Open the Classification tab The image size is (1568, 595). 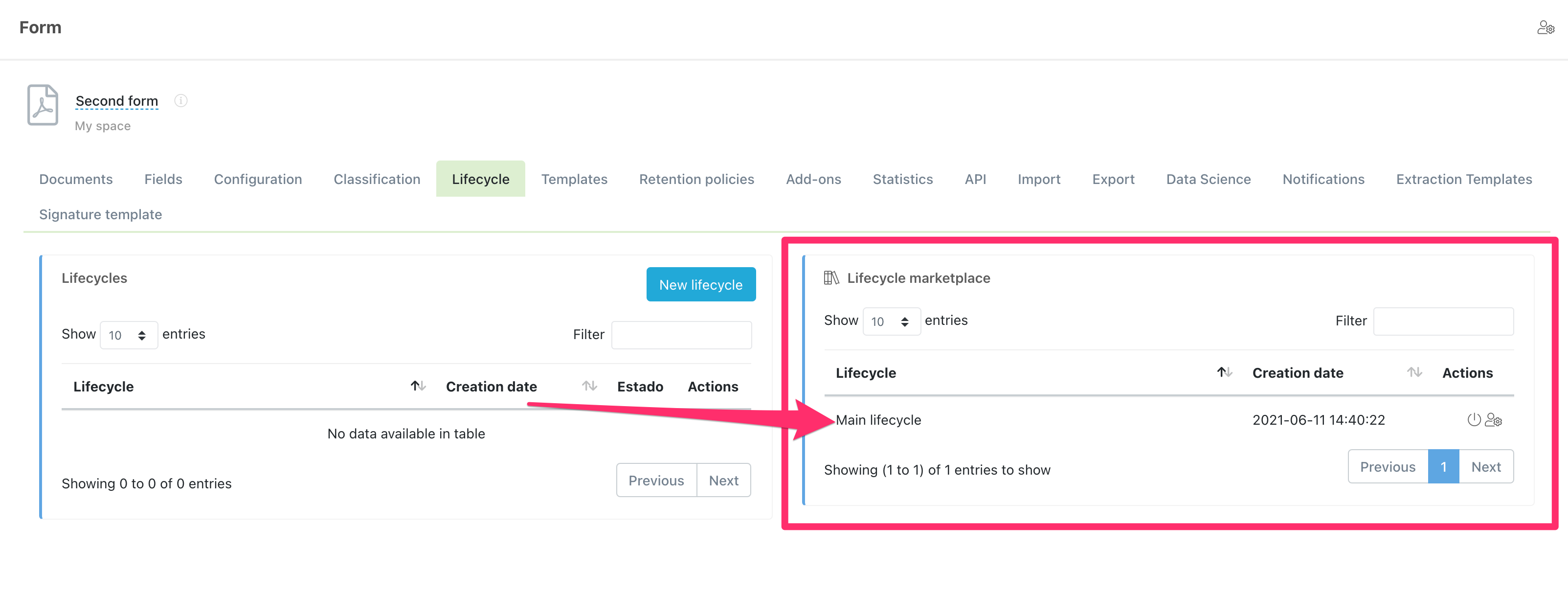click(x=377, y=179)
